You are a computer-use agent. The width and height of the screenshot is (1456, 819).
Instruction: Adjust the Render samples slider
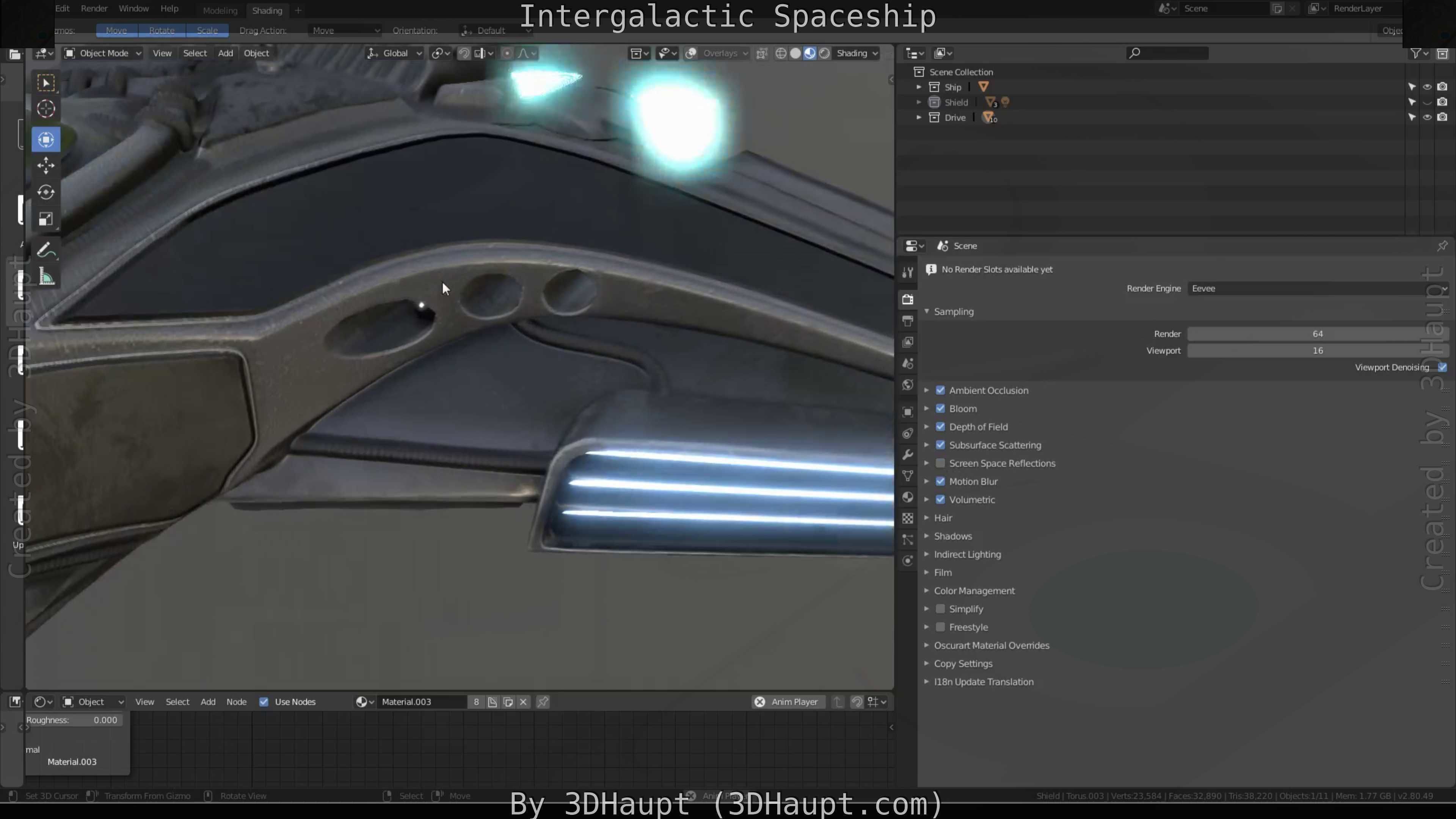click(x=1317, y=334)
